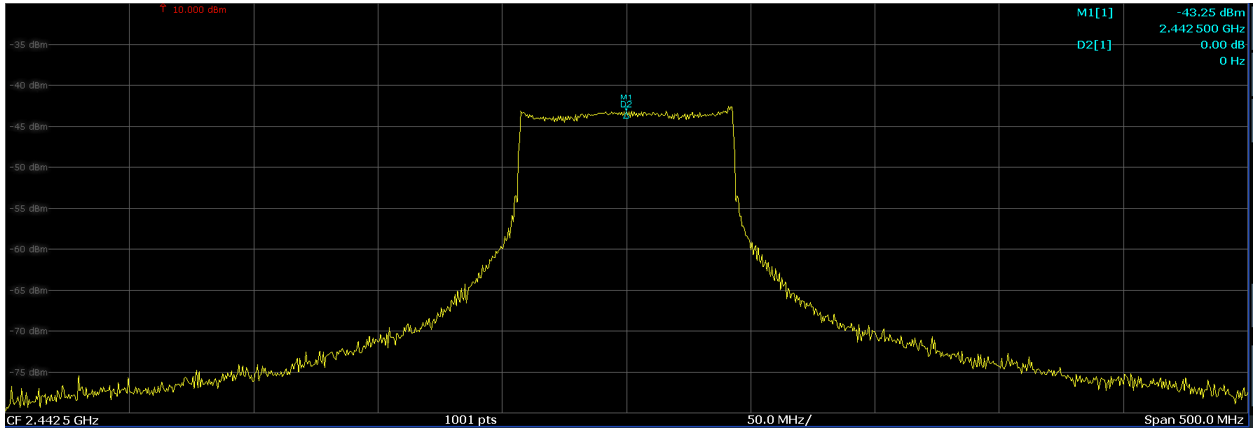Select the 0 Hz delta frequency readout
The width and height of the screenshot is (1256, 434).
click(1231, 61)
